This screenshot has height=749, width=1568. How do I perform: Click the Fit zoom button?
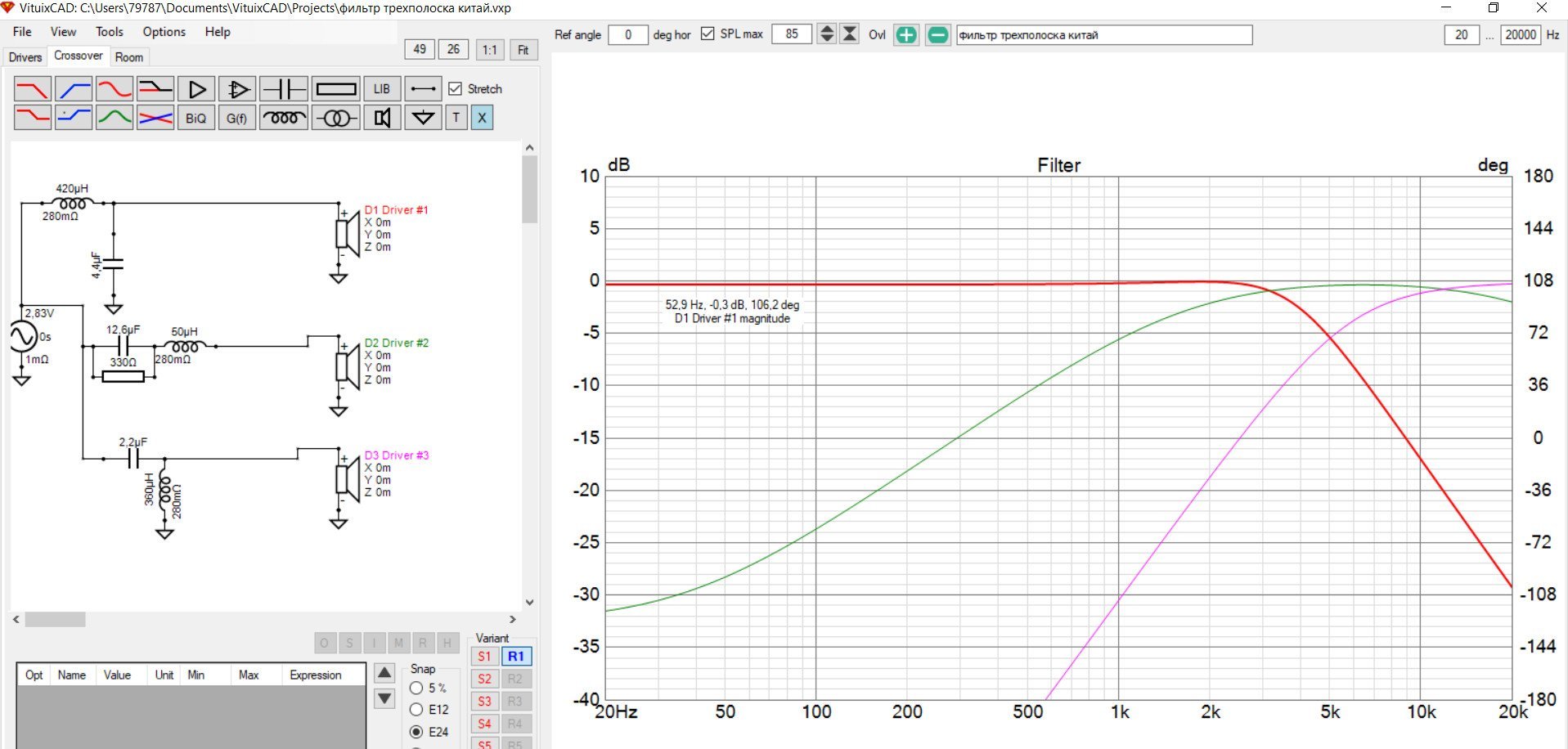523,50
